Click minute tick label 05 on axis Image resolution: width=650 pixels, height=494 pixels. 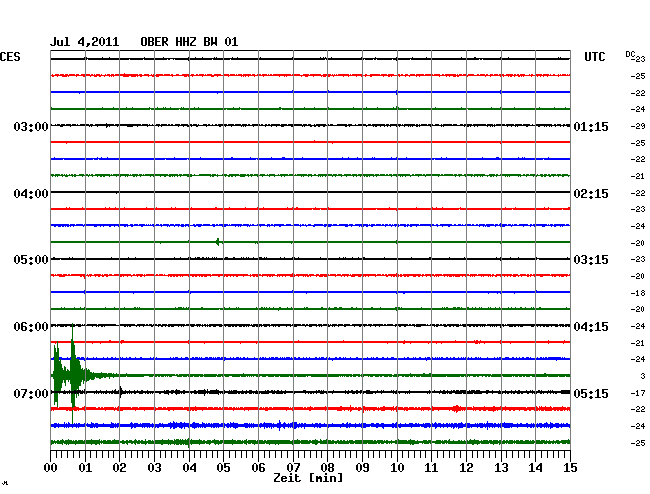[x=223, y=468]
